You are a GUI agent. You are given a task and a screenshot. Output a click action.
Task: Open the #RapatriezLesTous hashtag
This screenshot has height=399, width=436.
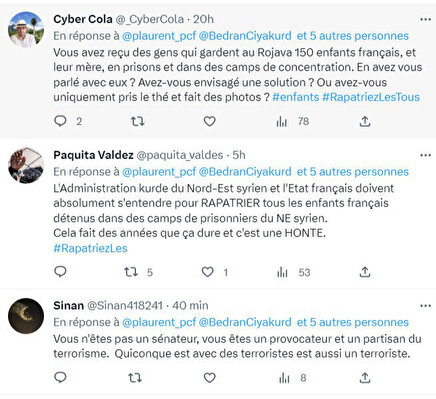click(371, 97)
